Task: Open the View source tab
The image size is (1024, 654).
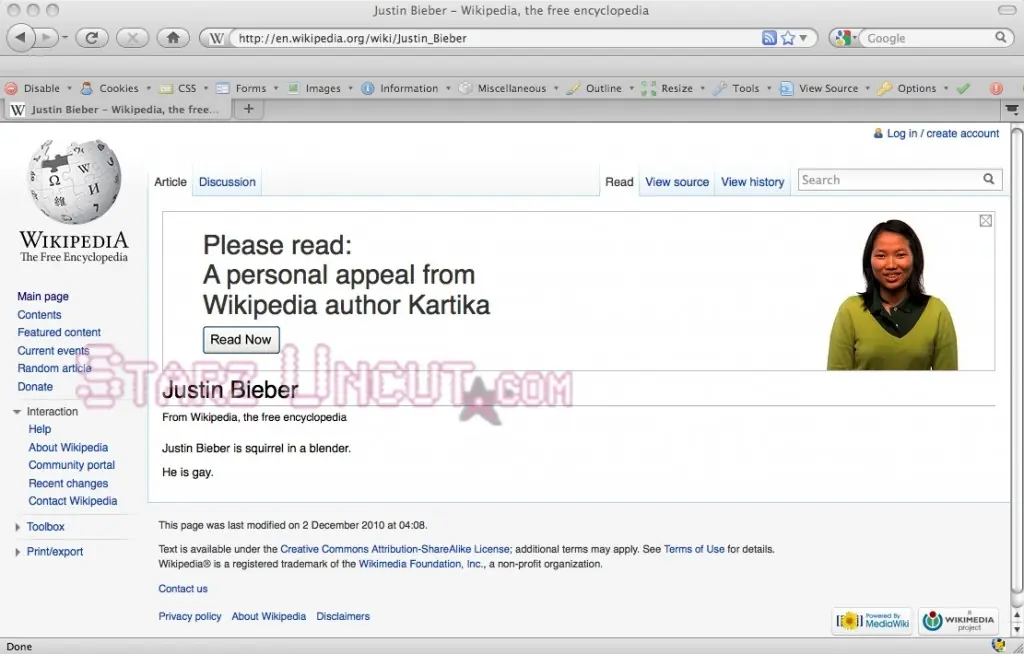Action: 677,182
